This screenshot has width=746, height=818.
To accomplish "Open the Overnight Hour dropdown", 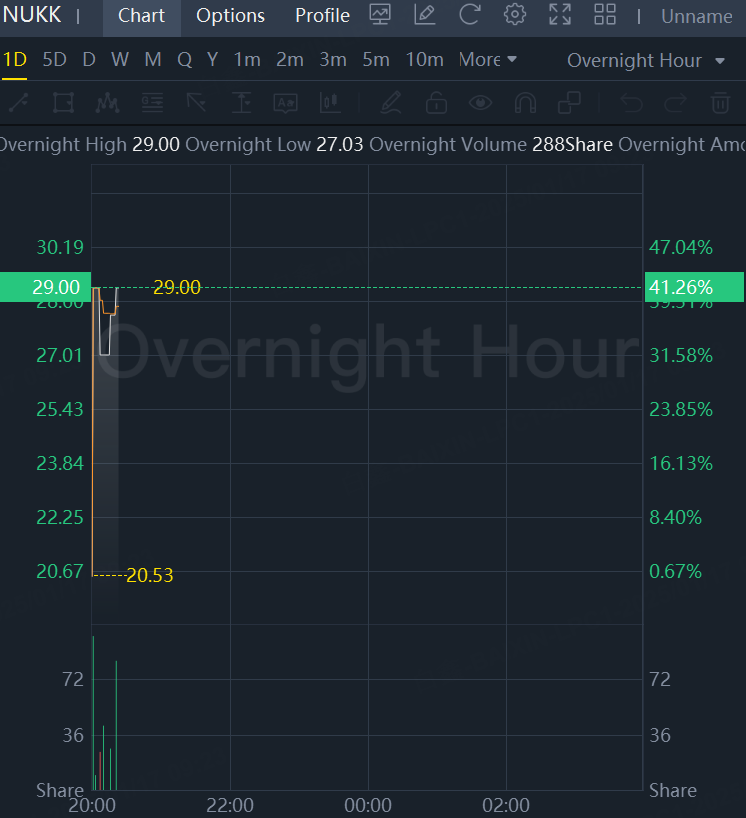I will pyautogui.click(x=646, y=61).
